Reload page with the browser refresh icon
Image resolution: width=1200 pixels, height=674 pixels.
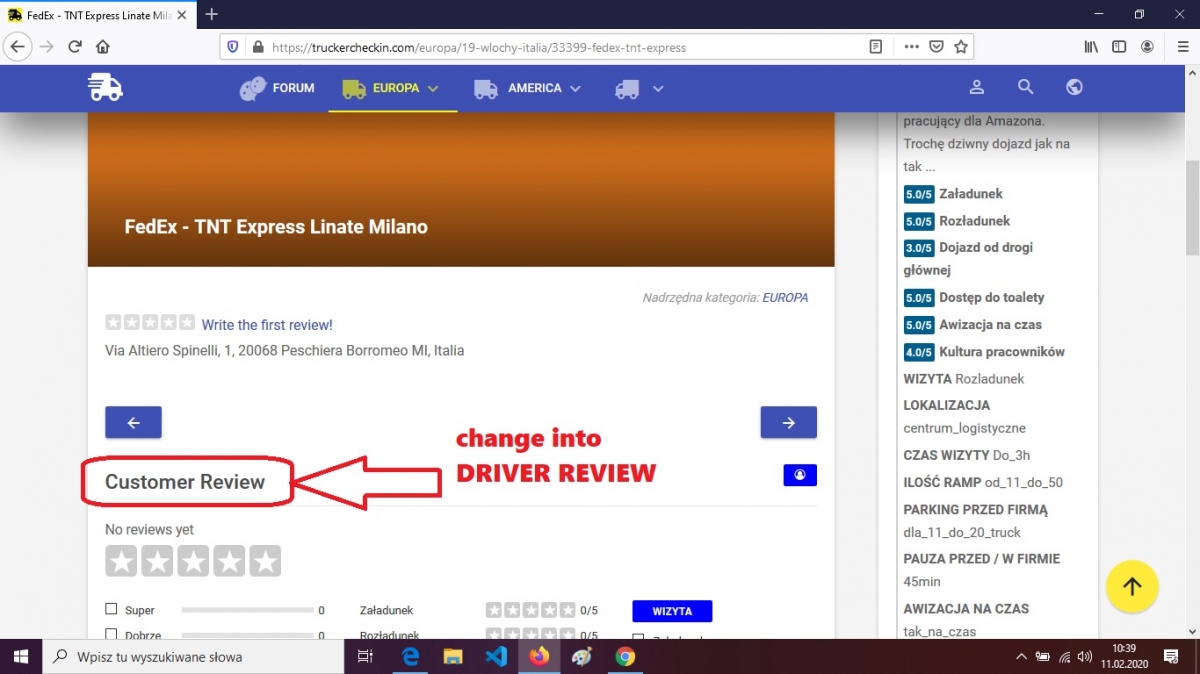coord(74,46)
